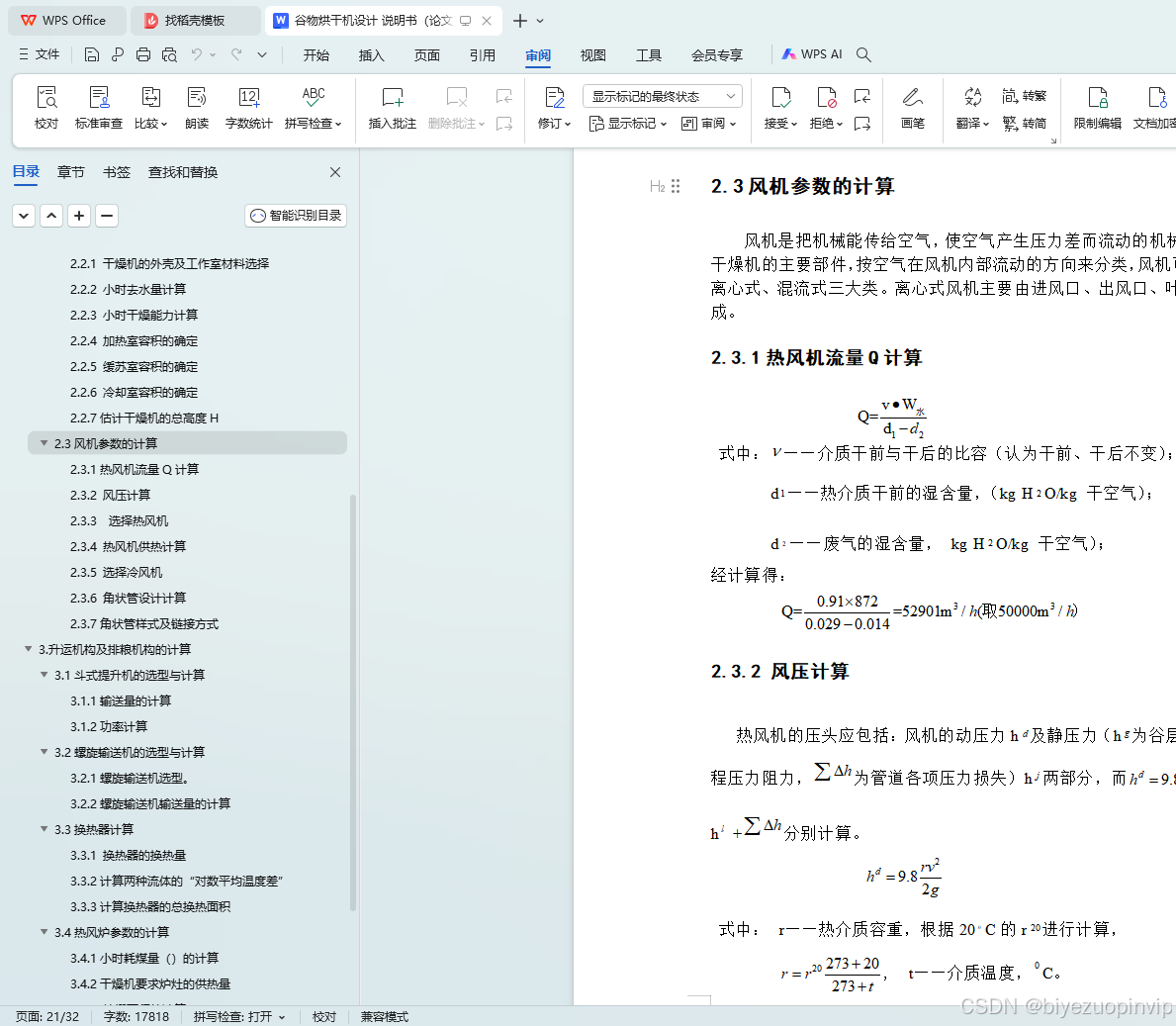
Task: Add a new tab with the plus icon
Action: point(519,21)
